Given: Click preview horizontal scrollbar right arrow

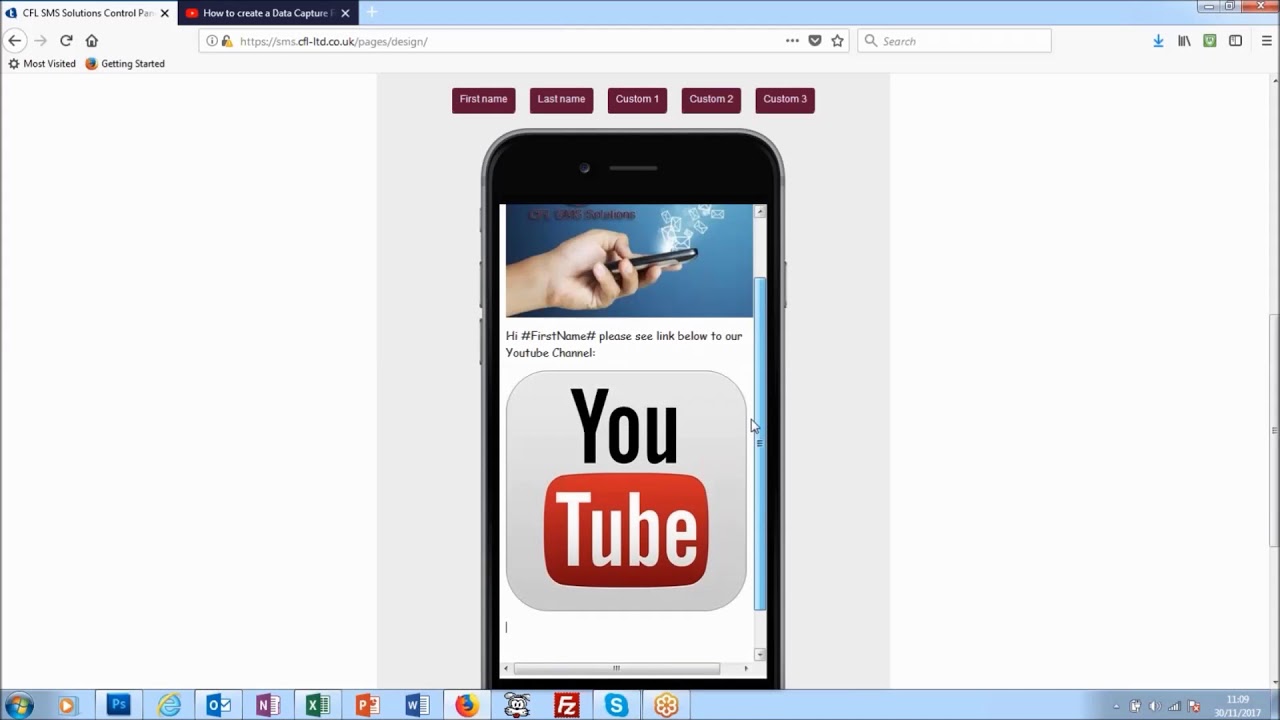Looking at the screenshot, I should (x=746, y=668).
